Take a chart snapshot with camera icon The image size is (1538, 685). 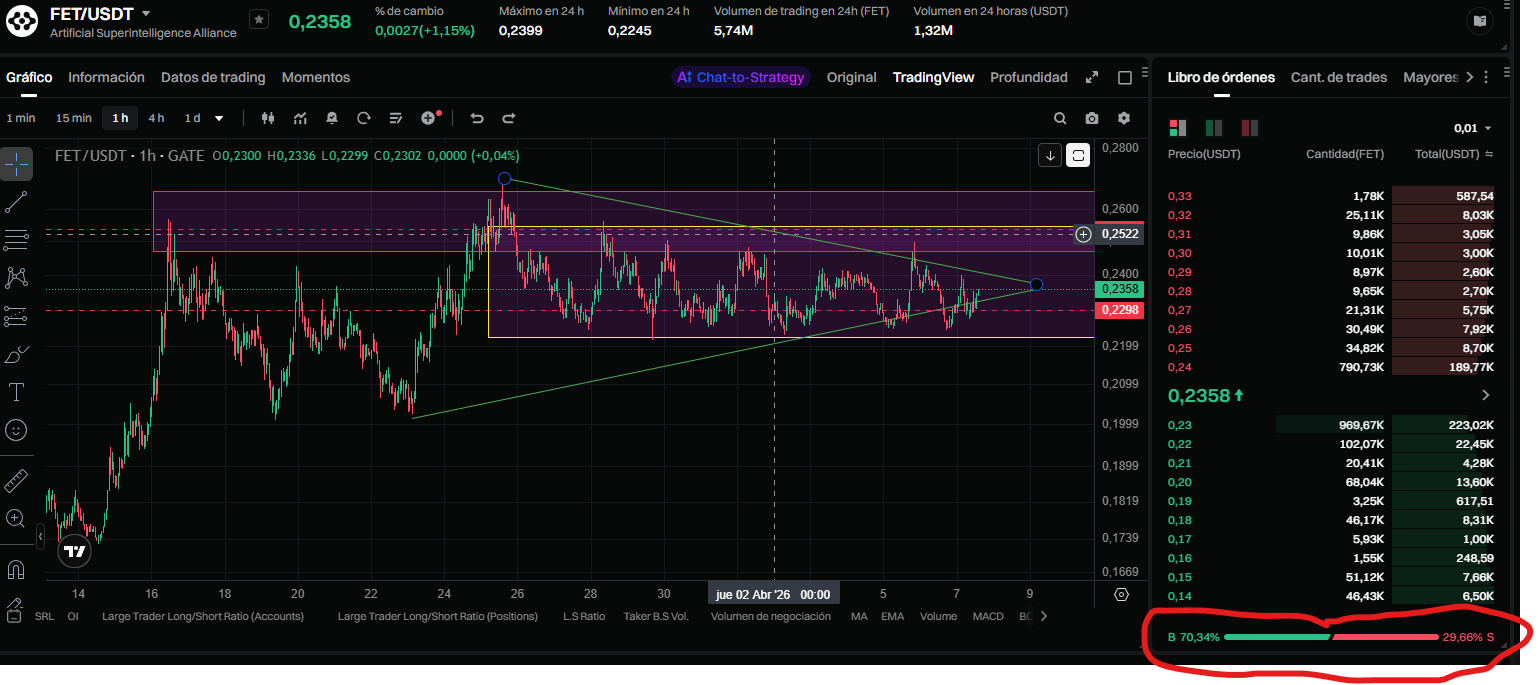point(1092,118)
